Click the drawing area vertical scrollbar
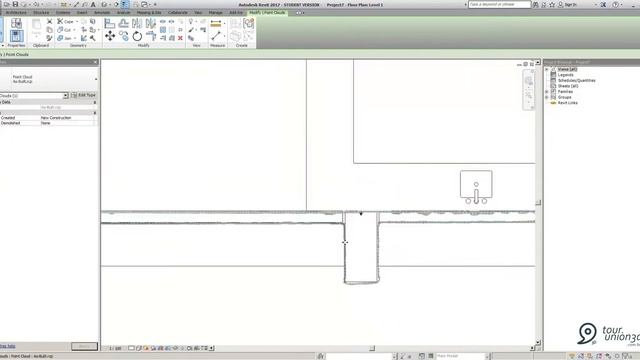The image size is (640, 360). click(538, 203)
